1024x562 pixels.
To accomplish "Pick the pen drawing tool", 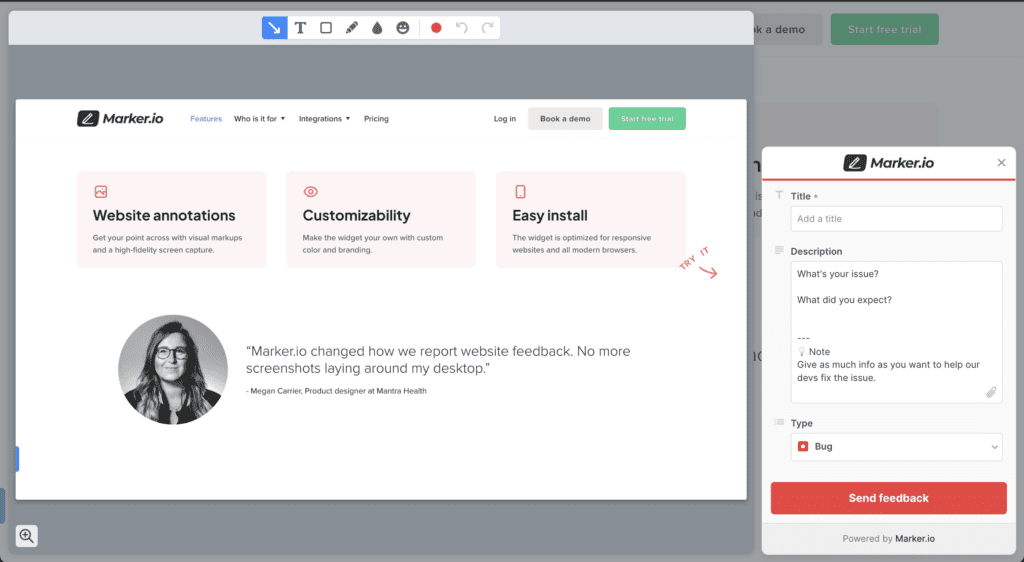I will tap(352, 28).
